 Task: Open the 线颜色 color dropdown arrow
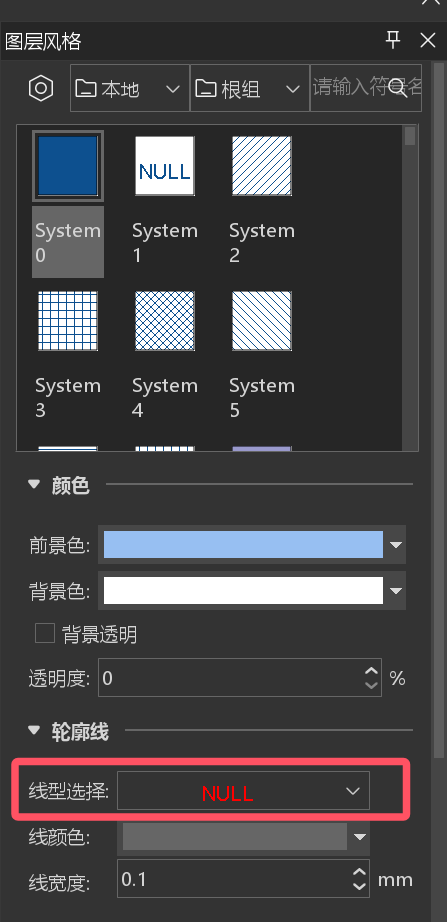[359, 837]
